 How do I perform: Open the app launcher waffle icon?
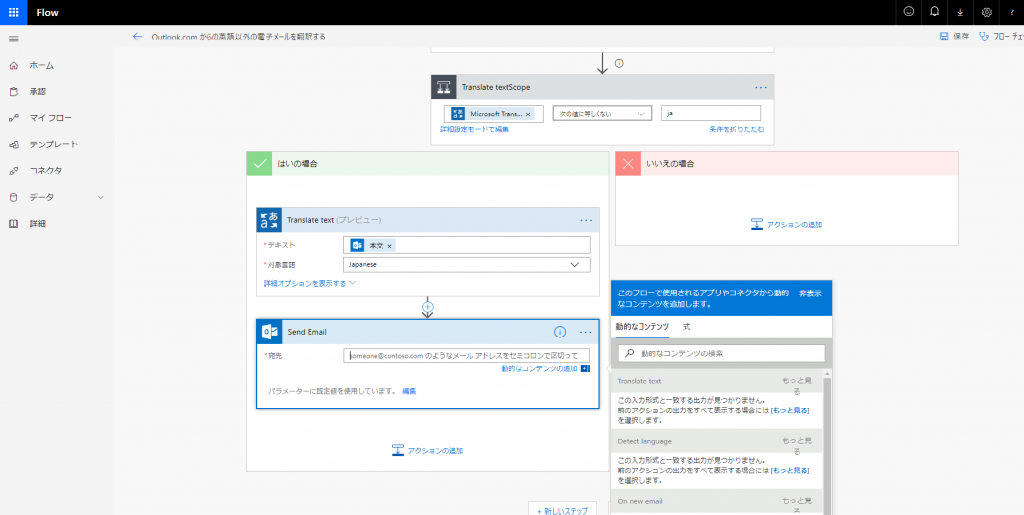click(14, 12)
